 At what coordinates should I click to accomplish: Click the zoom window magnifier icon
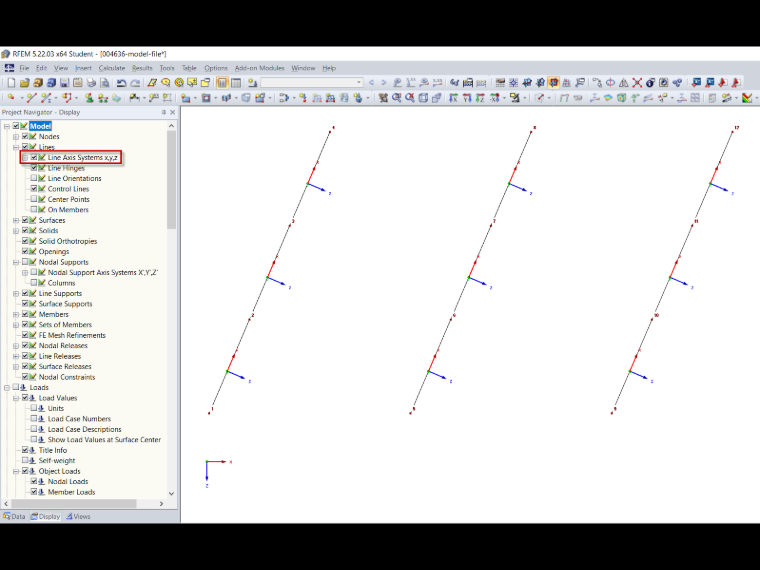coord(396,98)
